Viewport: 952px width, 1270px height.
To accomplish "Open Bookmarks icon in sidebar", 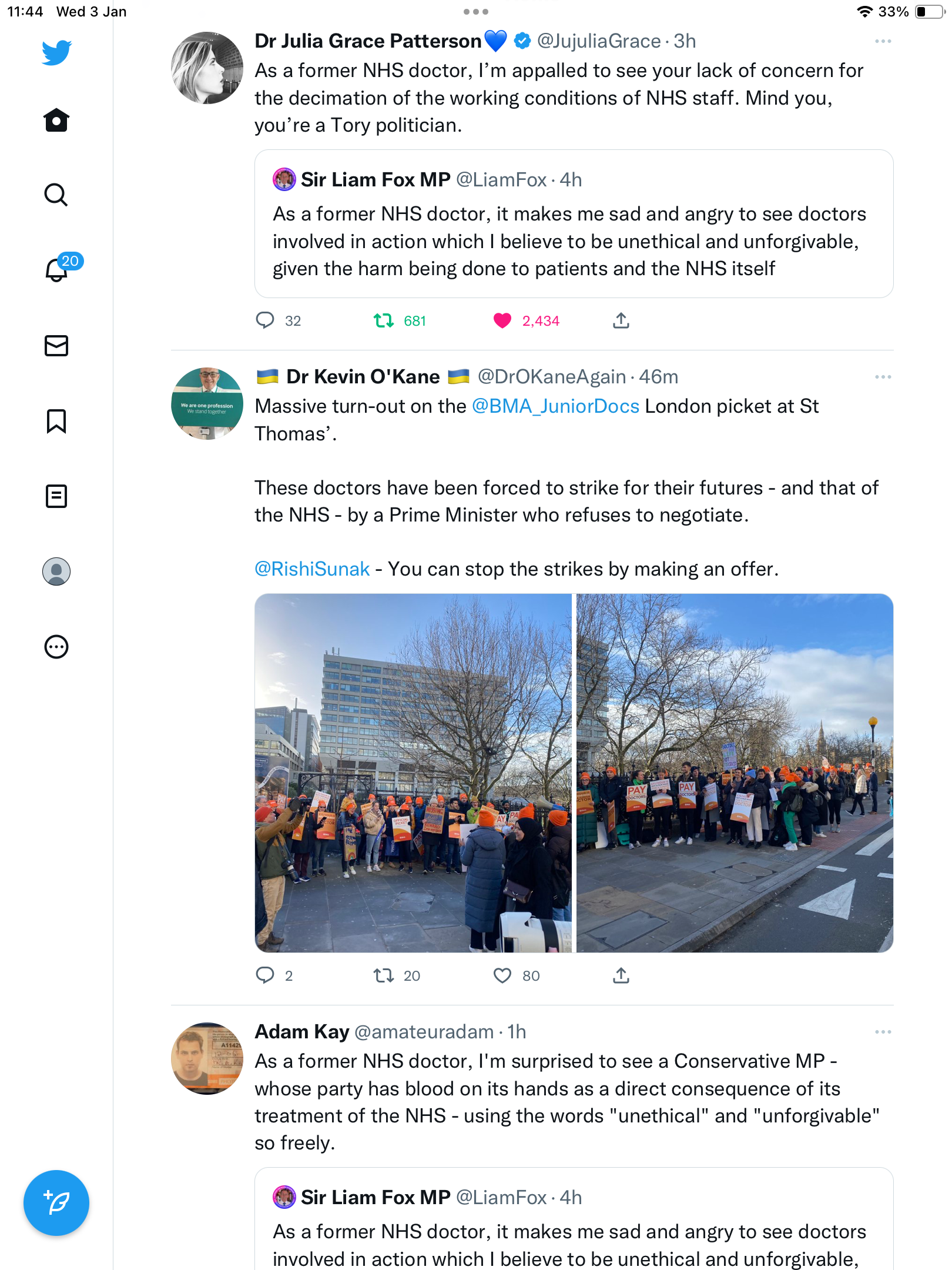I will pos(56,421).
